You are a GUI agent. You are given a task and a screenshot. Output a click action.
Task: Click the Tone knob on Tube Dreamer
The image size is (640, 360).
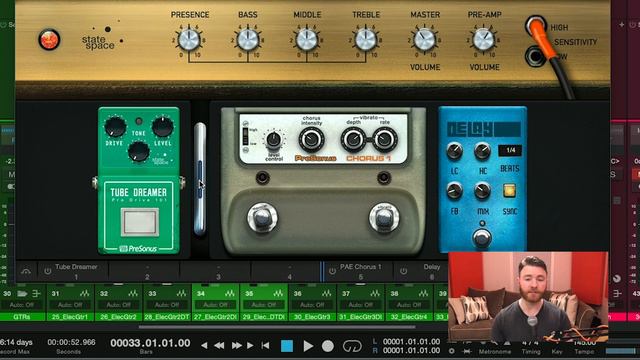click(139, 151)
